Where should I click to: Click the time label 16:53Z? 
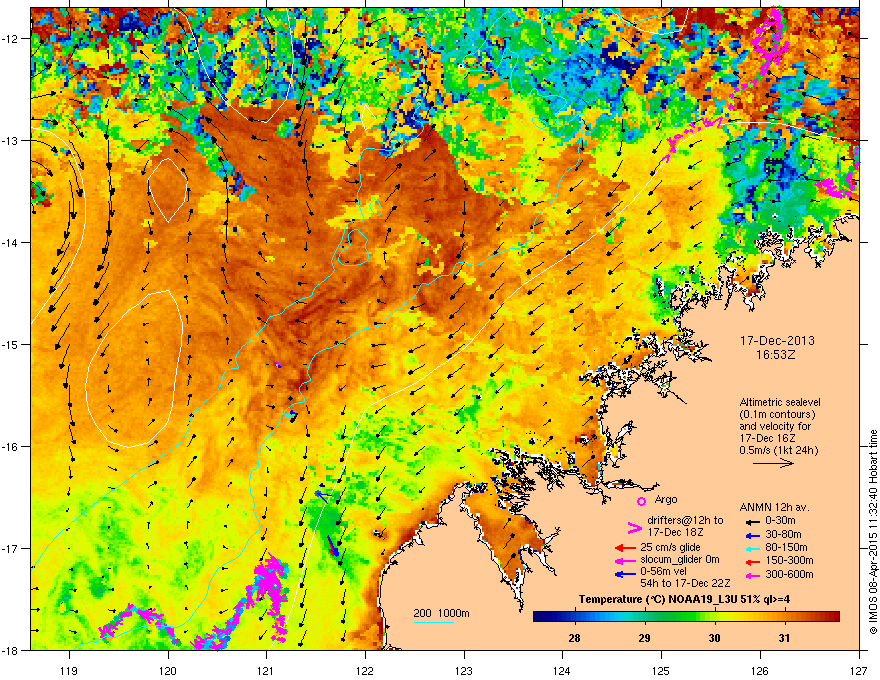pyautogui.click(x=776, y=355)
